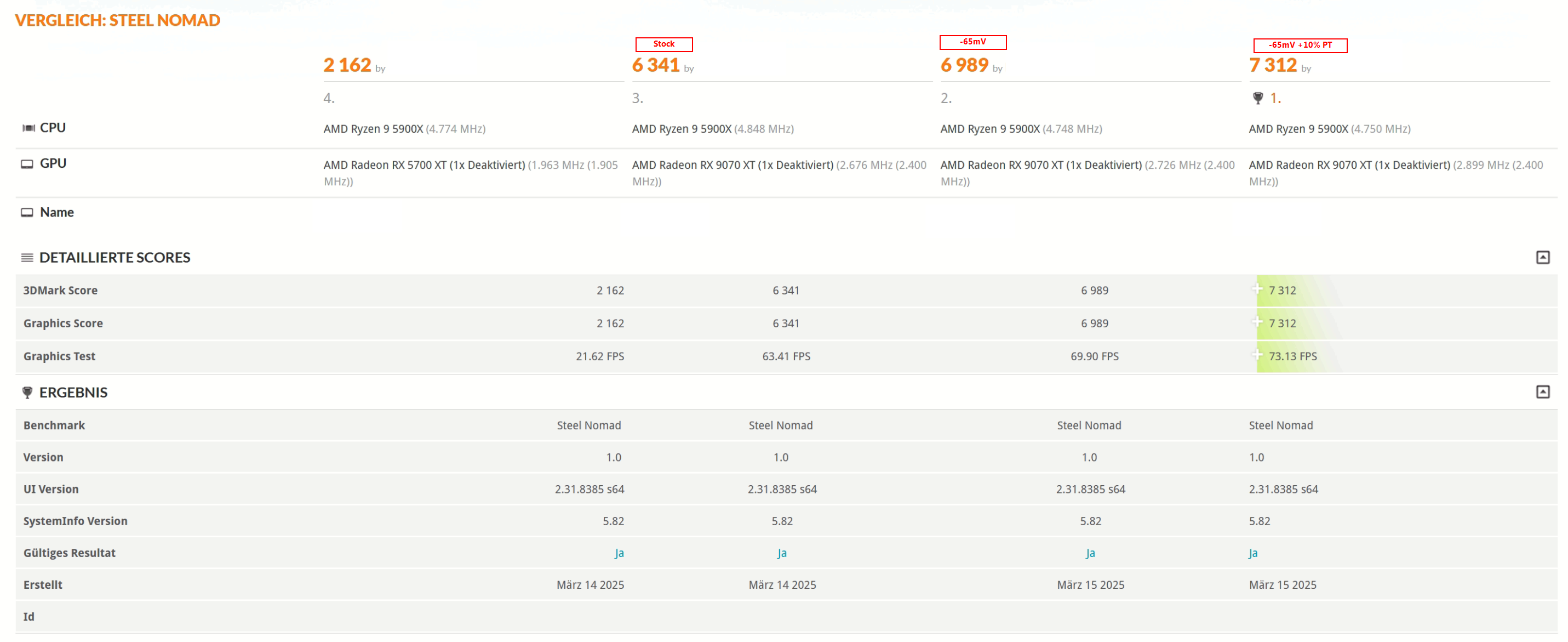Image resolution: width=1568 pixels, height=642 pixels.
Task: Click the trophy icon beside rank 1
Action: pyautogui.click(x=1257, y=98)
